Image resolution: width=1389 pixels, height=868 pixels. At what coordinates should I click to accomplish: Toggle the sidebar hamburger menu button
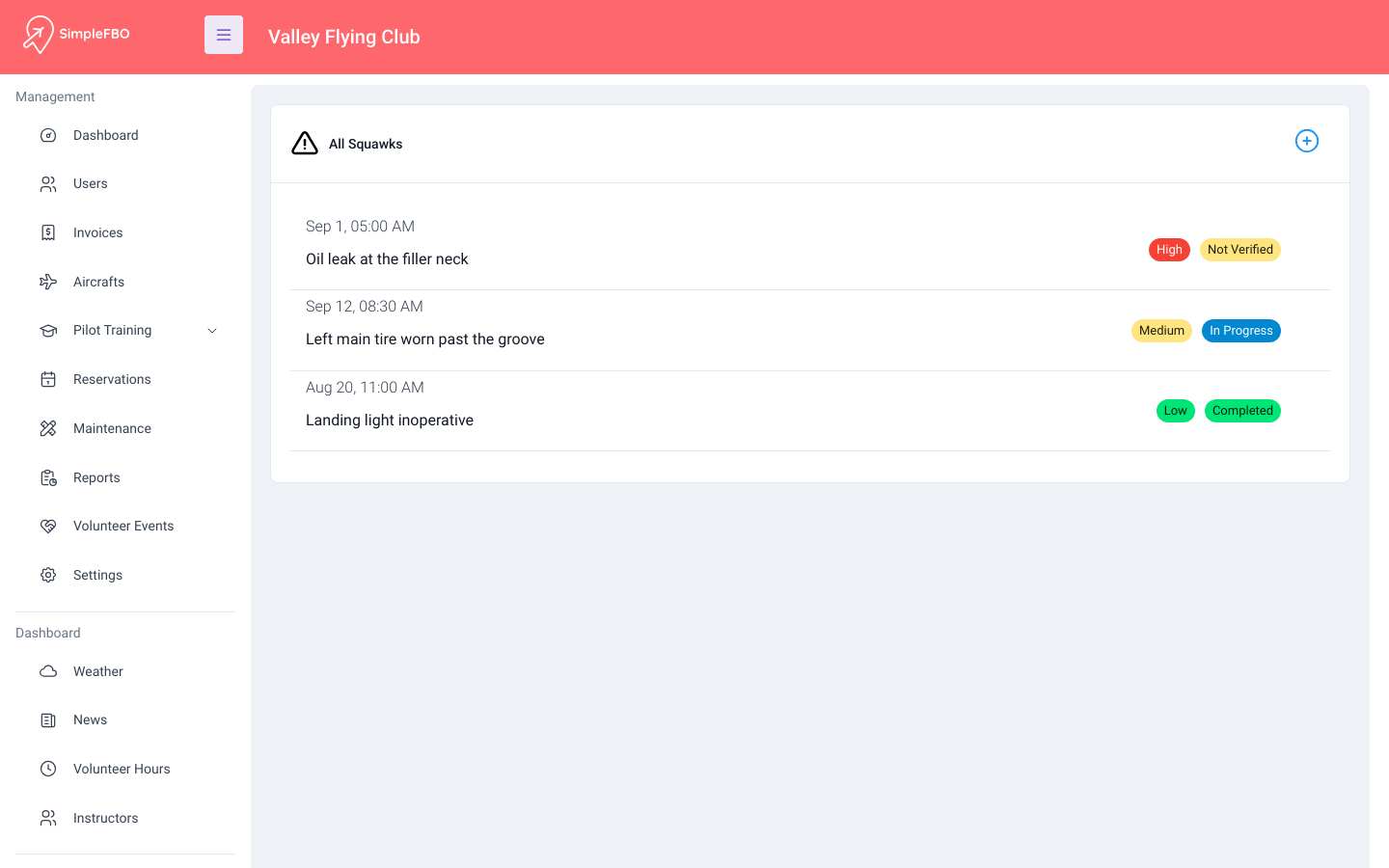[x=224, y=35]
